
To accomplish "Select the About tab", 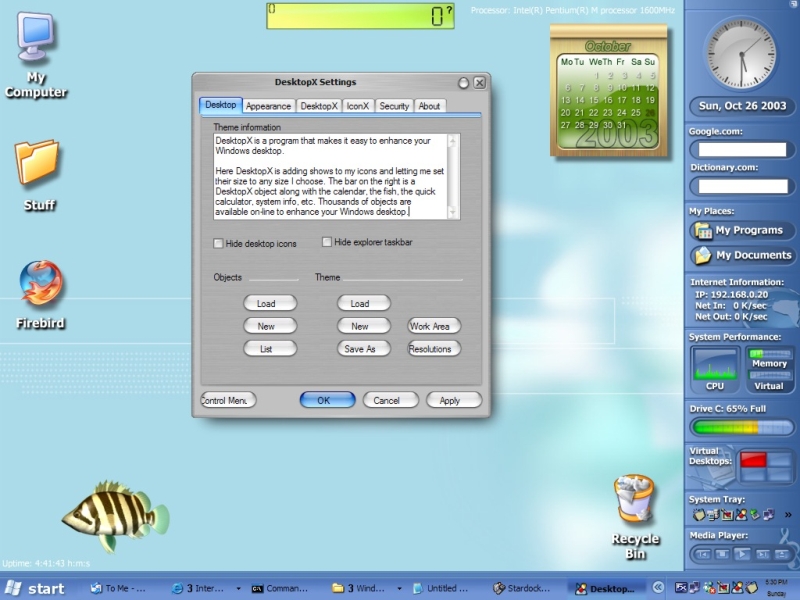I will click(x=430, y=106).
